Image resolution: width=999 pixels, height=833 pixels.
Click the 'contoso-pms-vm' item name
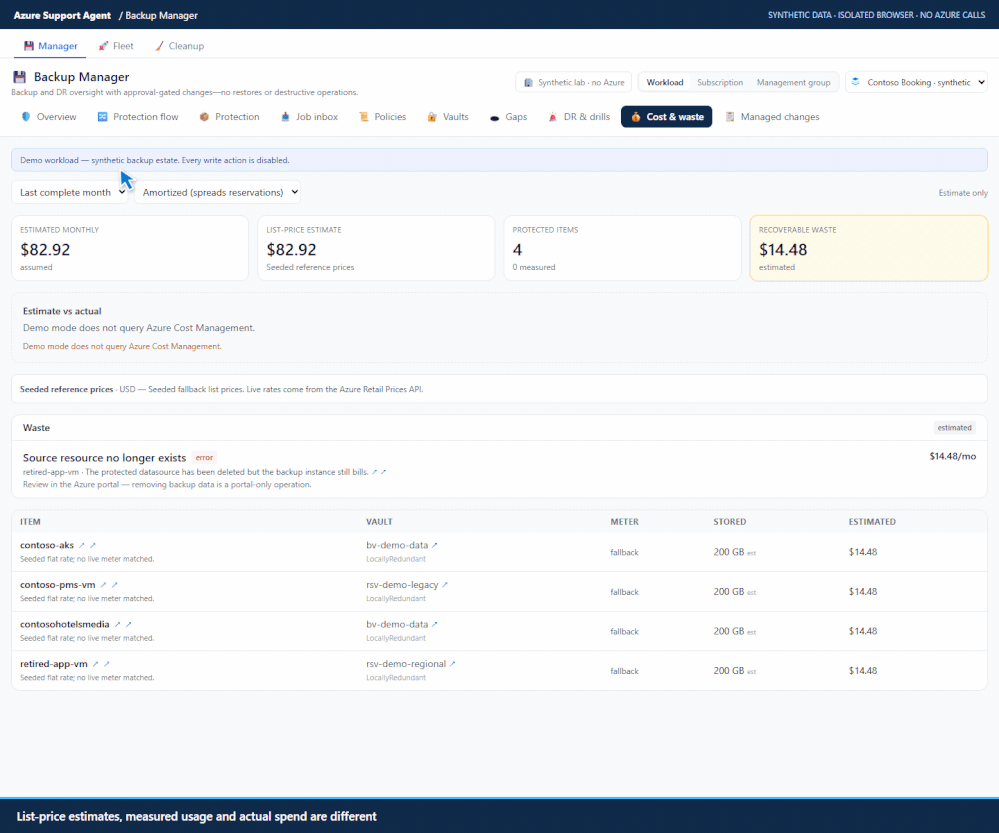[x=57, y=584]
